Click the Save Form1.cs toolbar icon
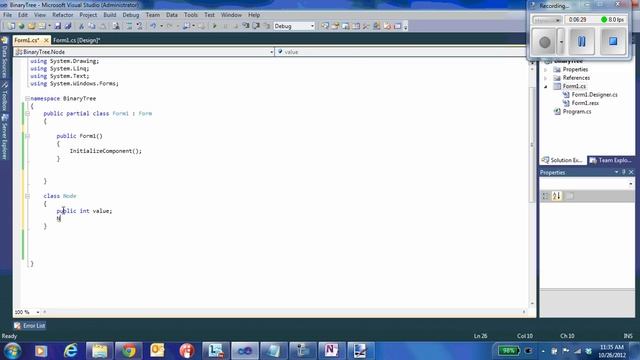640x360 pixels. (x=58, y=26)
